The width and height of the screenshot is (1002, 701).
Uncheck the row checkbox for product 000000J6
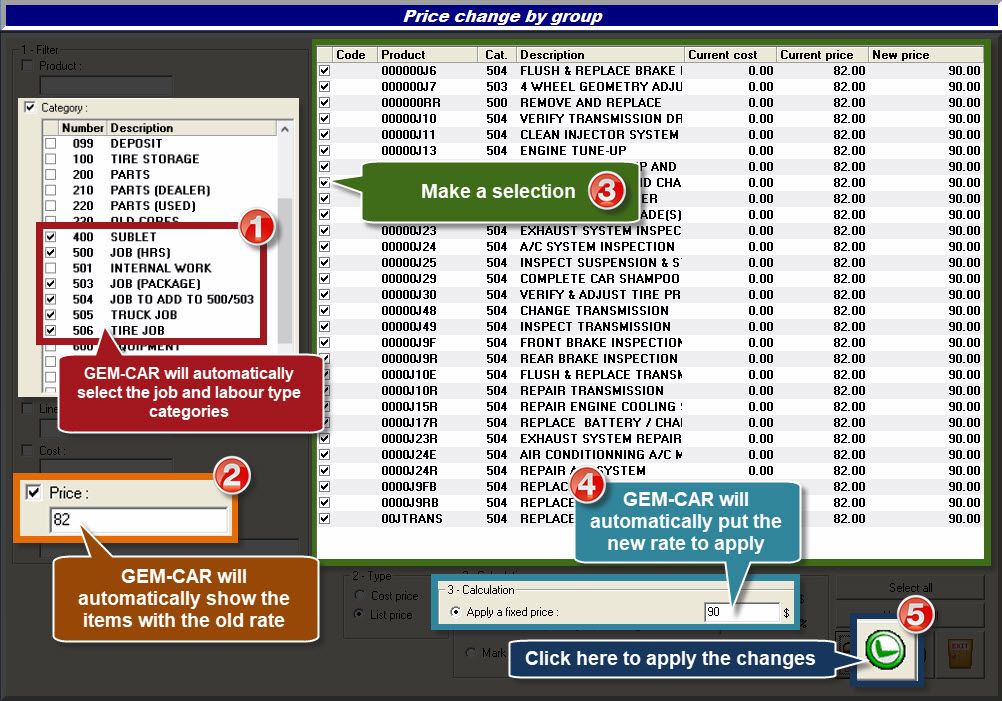[x=325, y=70]
